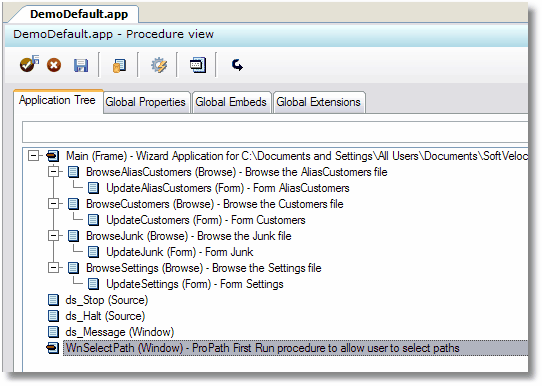Select ds_Message (Window) tree row

[x=120, y=332]
